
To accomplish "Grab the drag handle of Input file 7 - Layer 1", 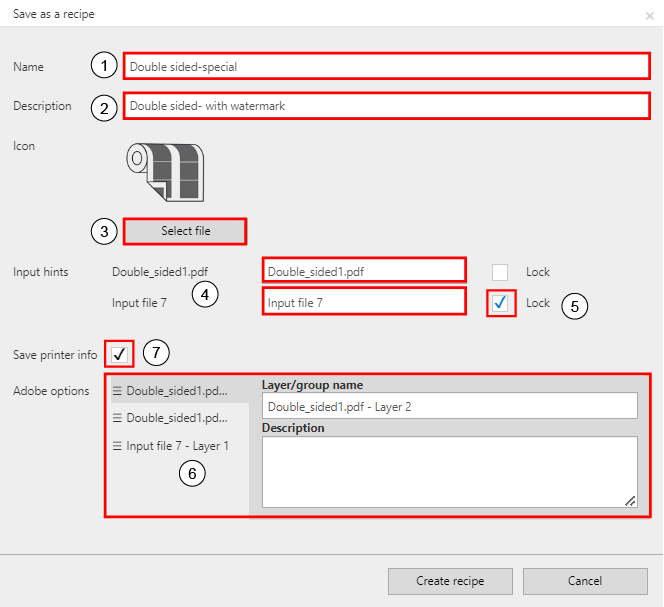I will [117, 446].
